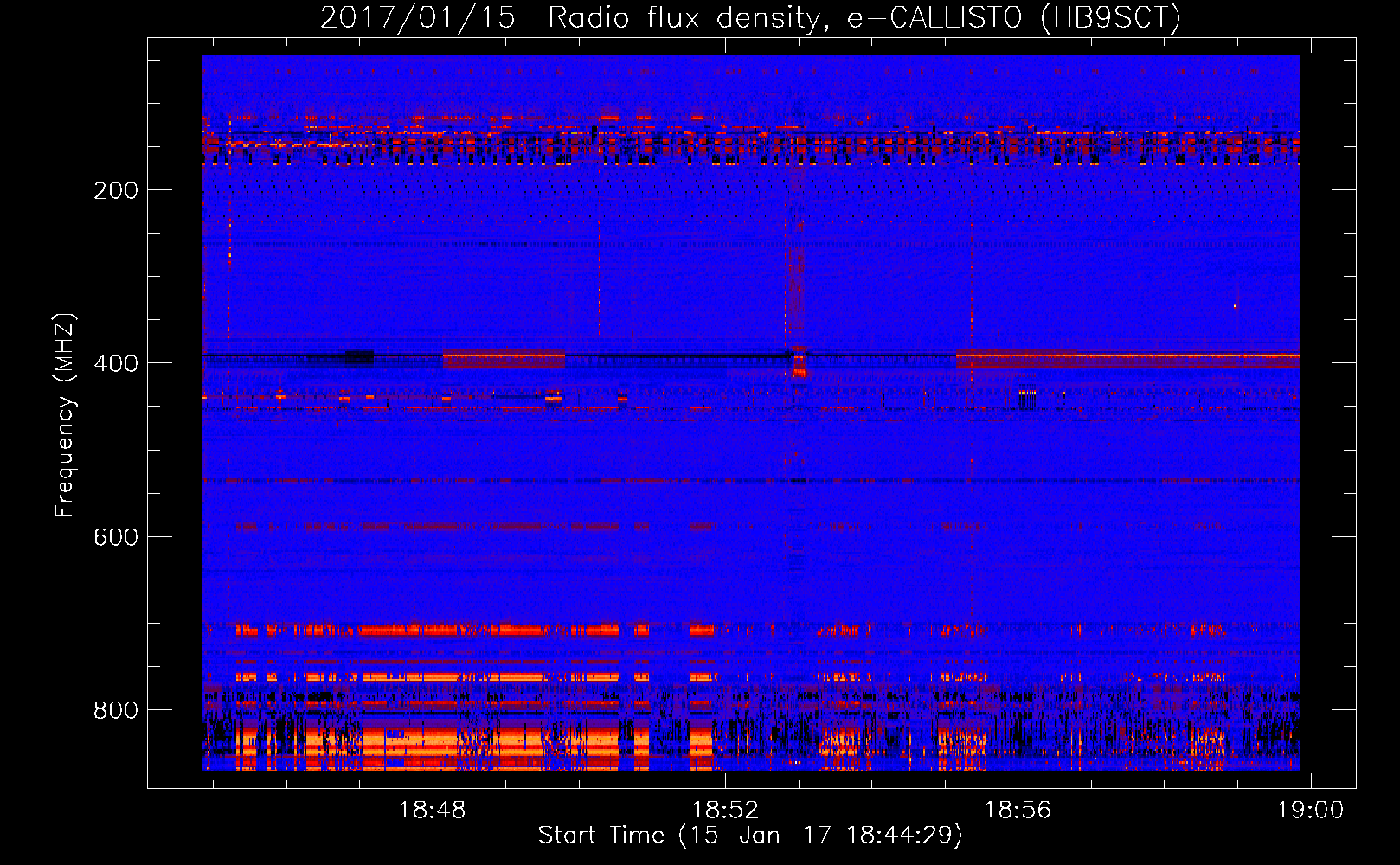Click the '200' frequency tick label

[116, 190]
